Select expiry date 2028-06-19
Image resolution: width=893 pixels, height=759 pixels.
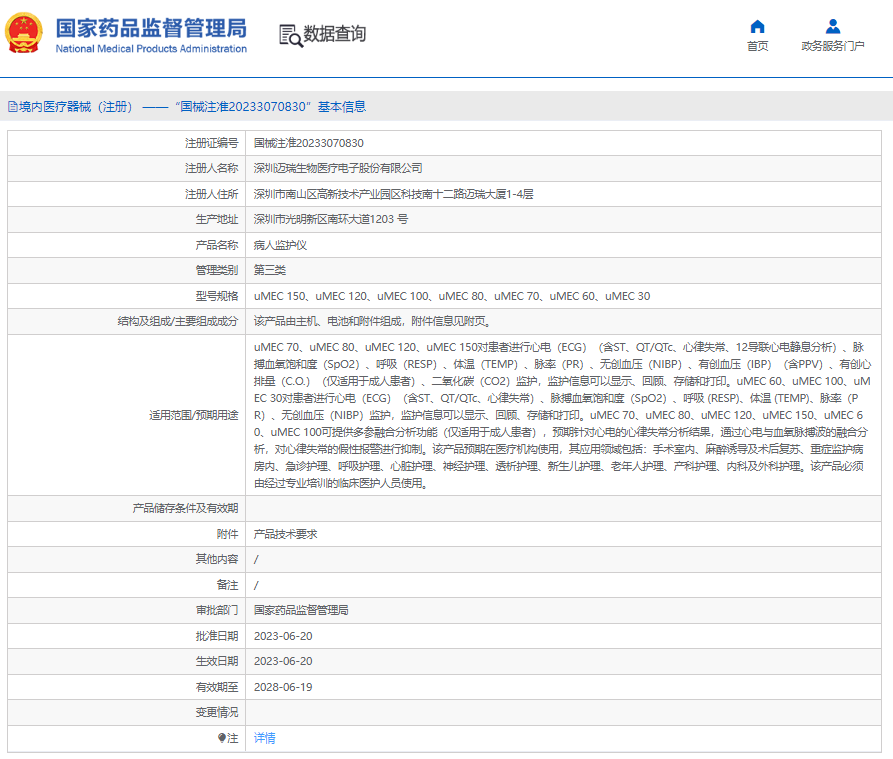pyautogui.click(x=283, y=687)
